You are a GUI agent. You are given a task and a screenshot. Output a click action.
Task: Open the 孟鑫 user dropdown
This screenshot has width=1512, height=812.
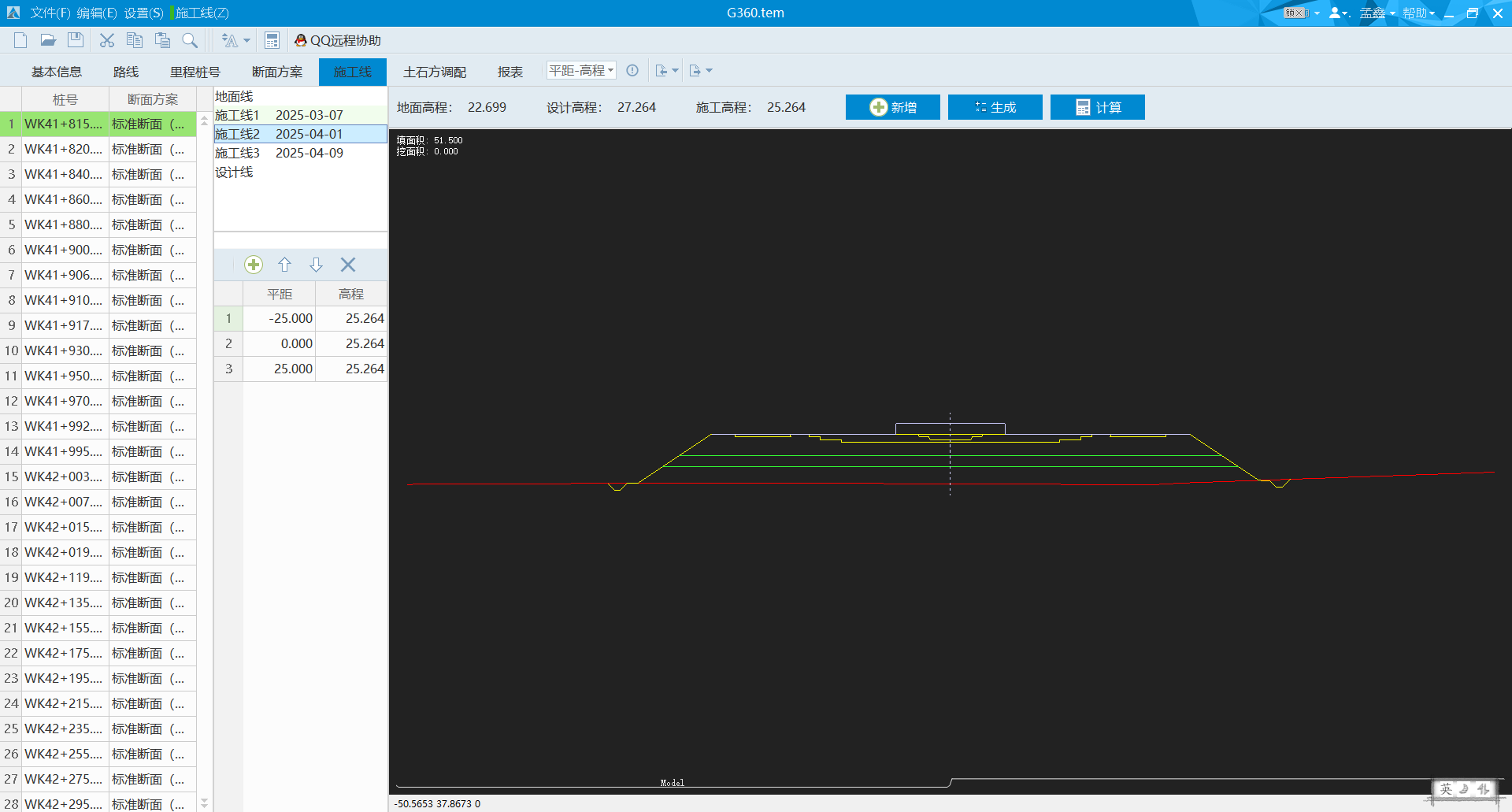click(x=1377, y=13)
